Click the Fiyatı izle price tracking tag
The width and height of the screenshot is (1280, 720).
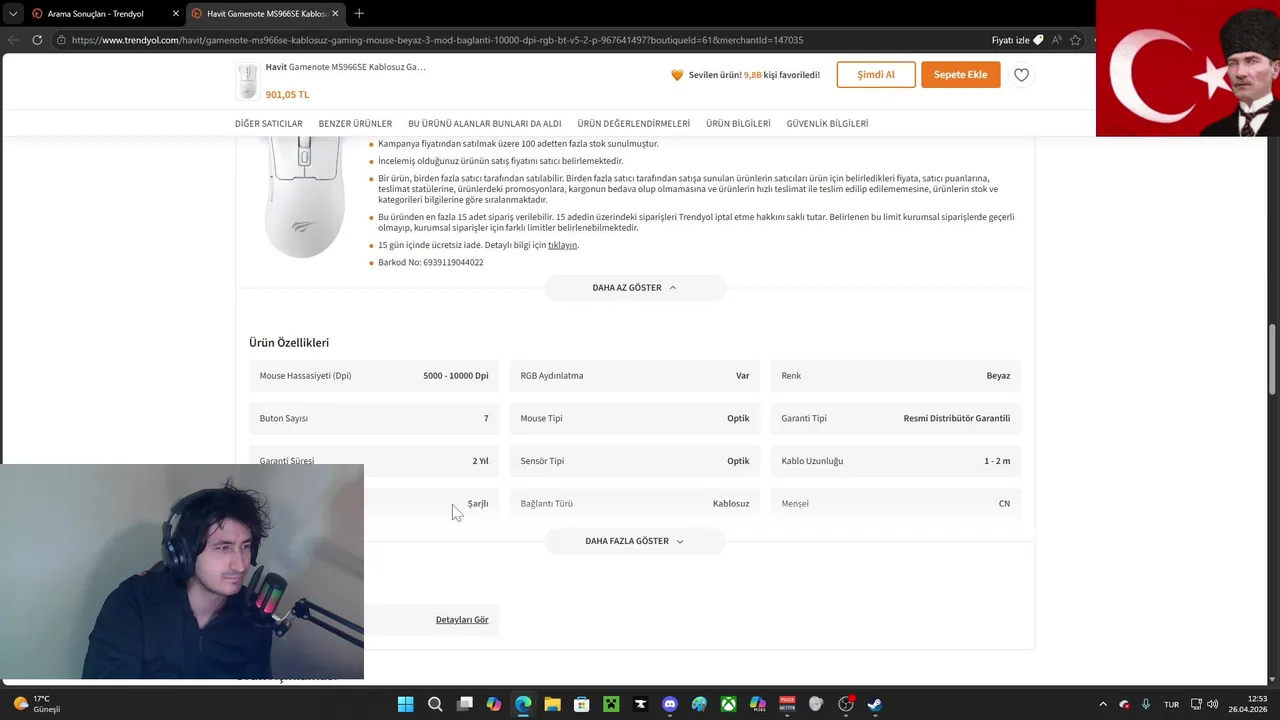pos(1017,40)
